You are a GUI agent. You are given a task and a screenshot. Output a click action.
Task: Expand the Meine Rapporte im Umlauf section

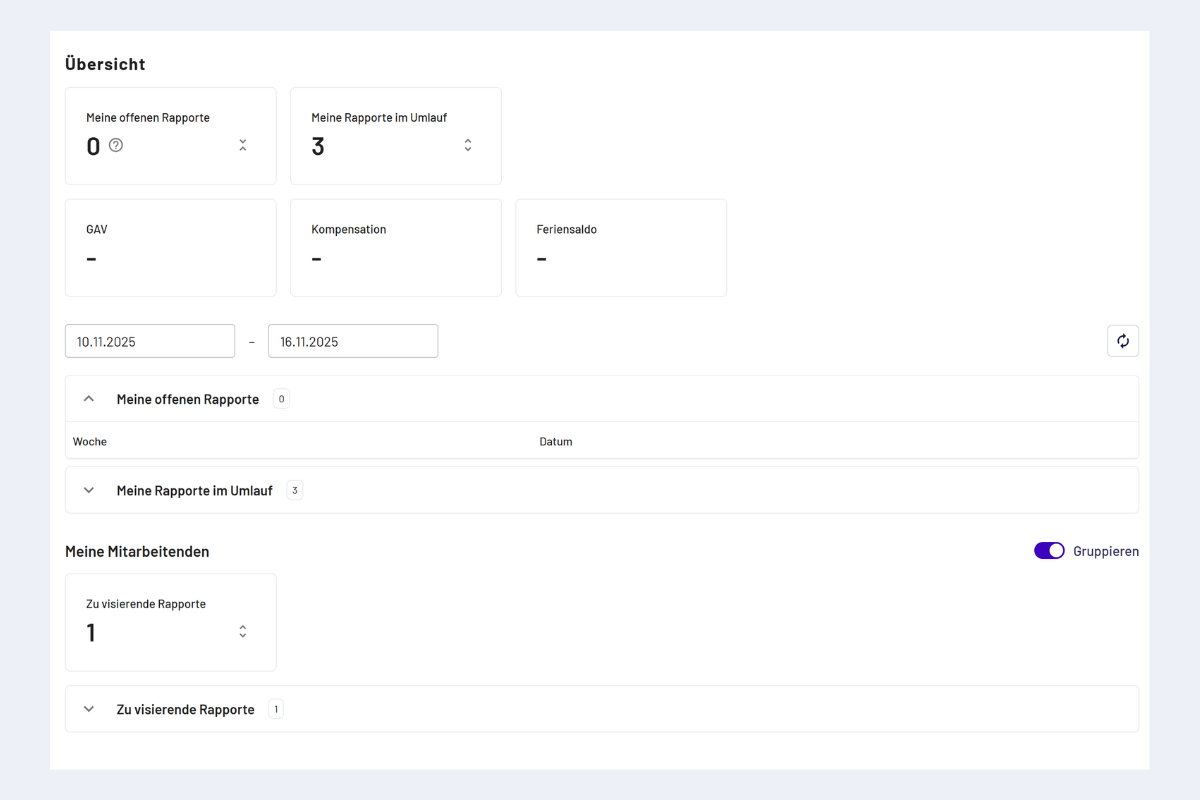point(89,490)
